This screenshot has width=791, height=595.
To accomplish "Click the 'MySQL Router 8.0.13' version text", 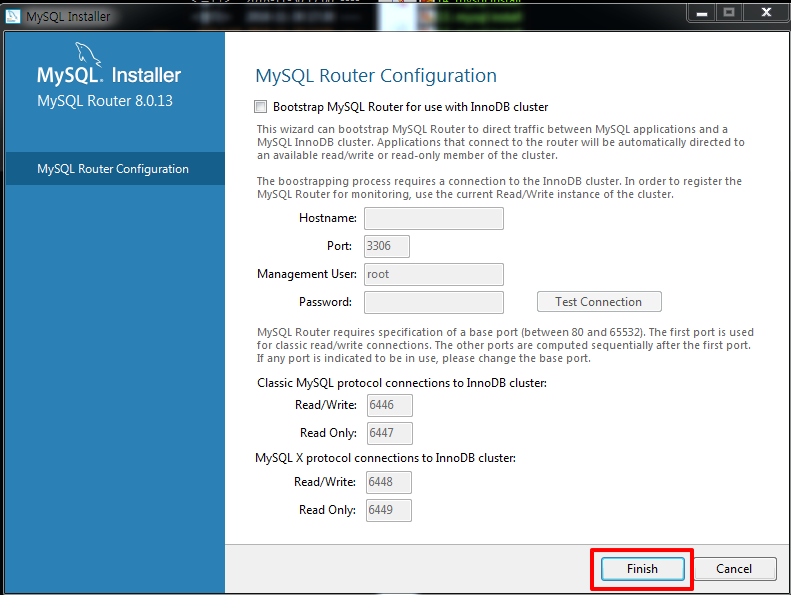I will pos(105,101).
